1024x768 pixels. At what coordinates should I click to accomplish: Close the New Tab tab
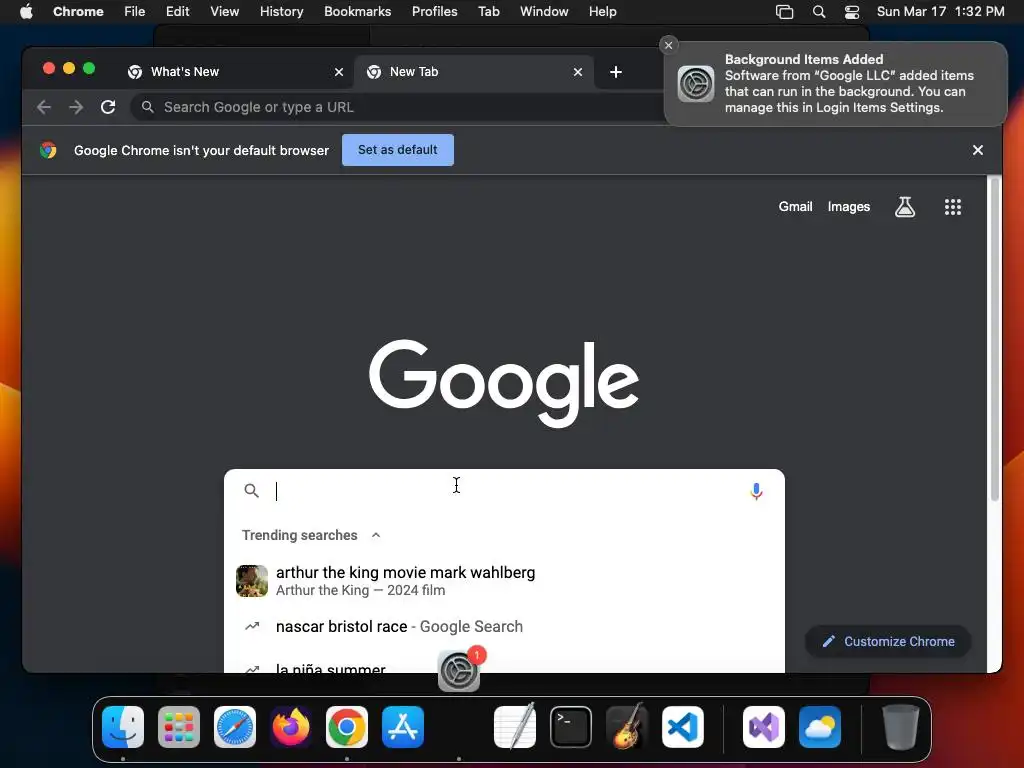click(578, 72)
